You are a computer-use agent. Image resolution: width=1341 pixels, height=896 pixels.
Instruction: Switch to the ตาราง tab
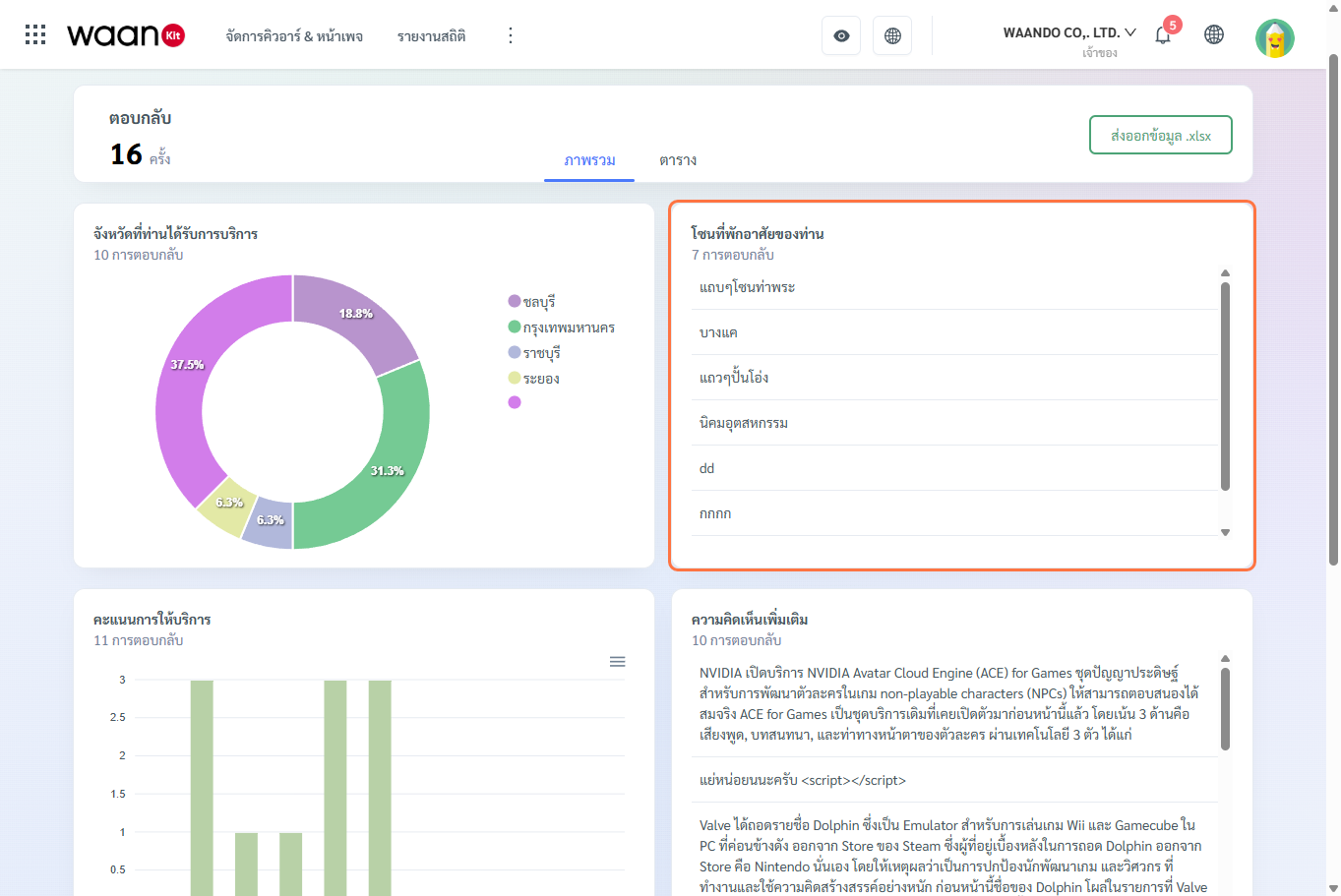point(678,160)
